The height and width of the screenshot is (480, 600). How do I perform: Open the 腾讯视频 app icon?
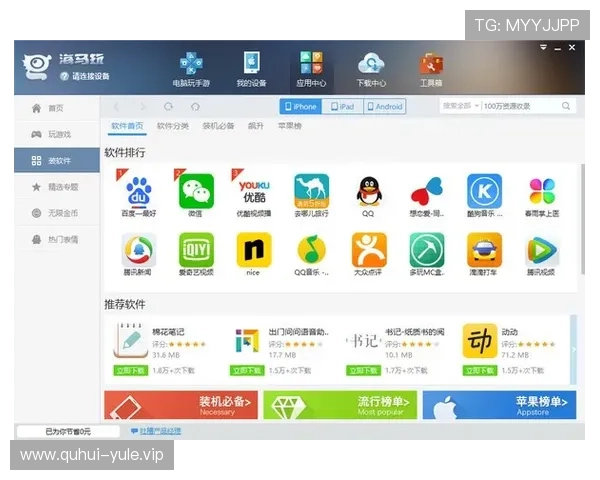542,250
